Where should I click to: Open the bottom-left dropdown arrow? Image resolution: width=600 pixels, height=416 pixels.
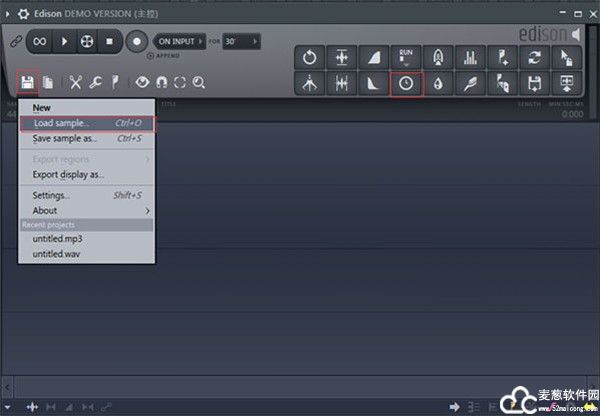point(7,407)
